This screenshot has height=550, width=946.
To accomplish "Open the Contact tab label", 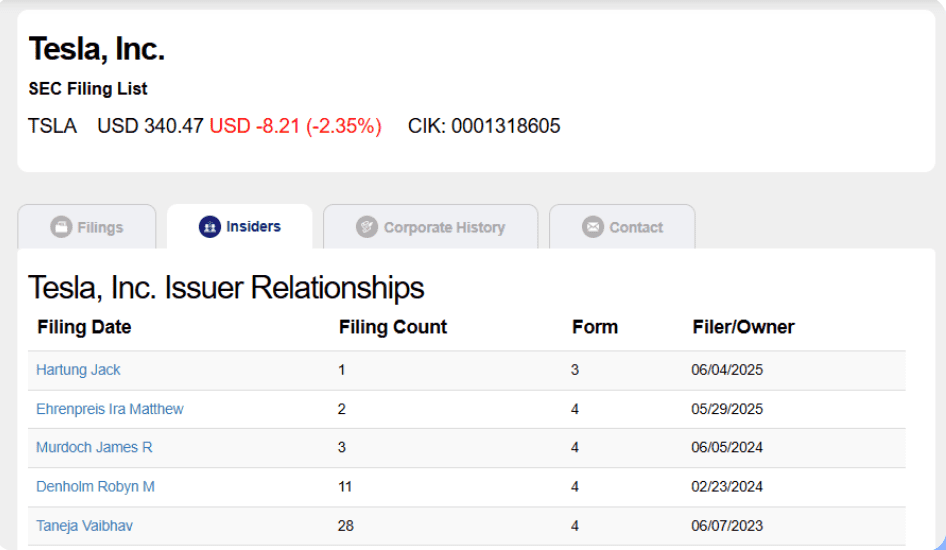I will [636, 228].
